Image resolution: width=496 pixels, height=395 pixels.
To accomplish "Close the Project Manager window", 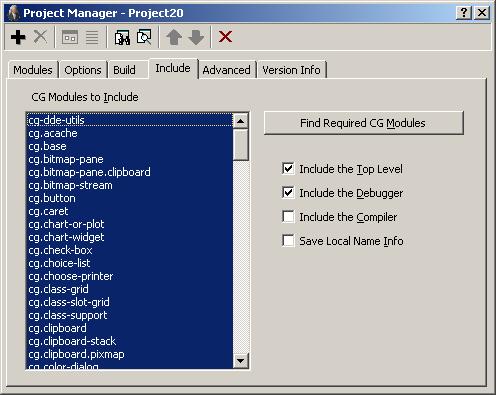I will tap(482, 13).
